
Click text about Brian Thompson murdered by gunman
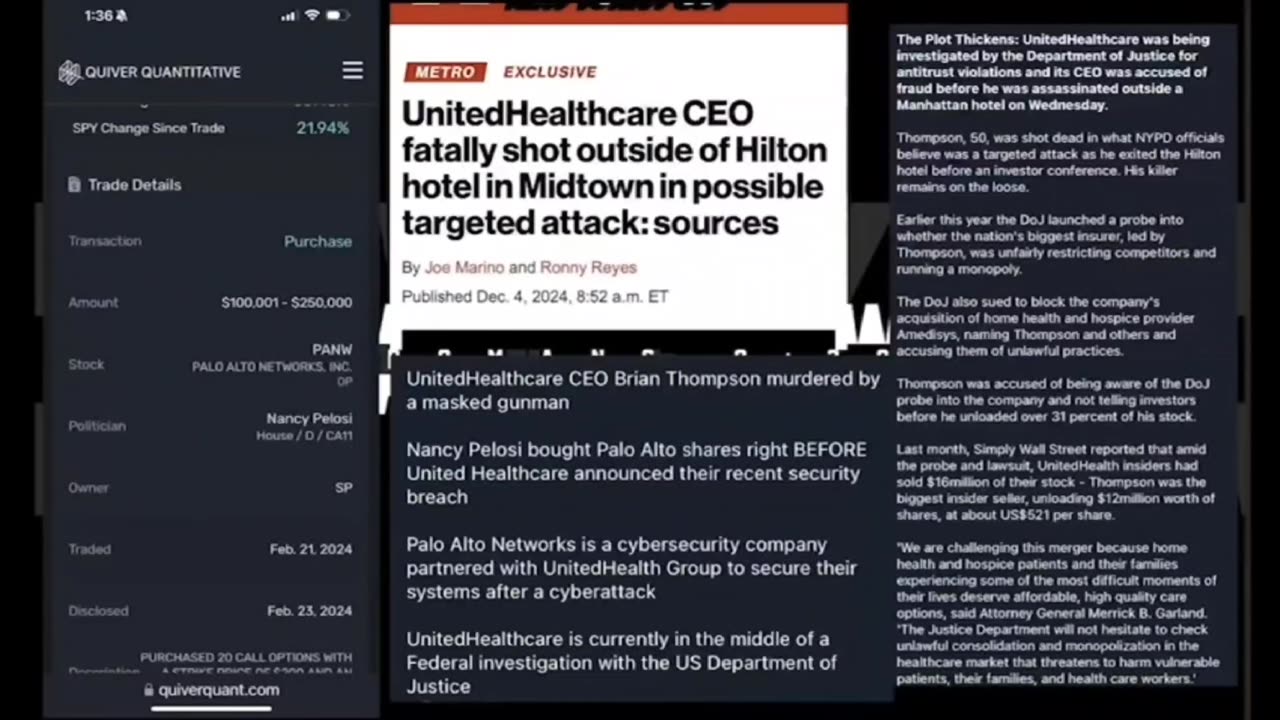coord(642,391)
